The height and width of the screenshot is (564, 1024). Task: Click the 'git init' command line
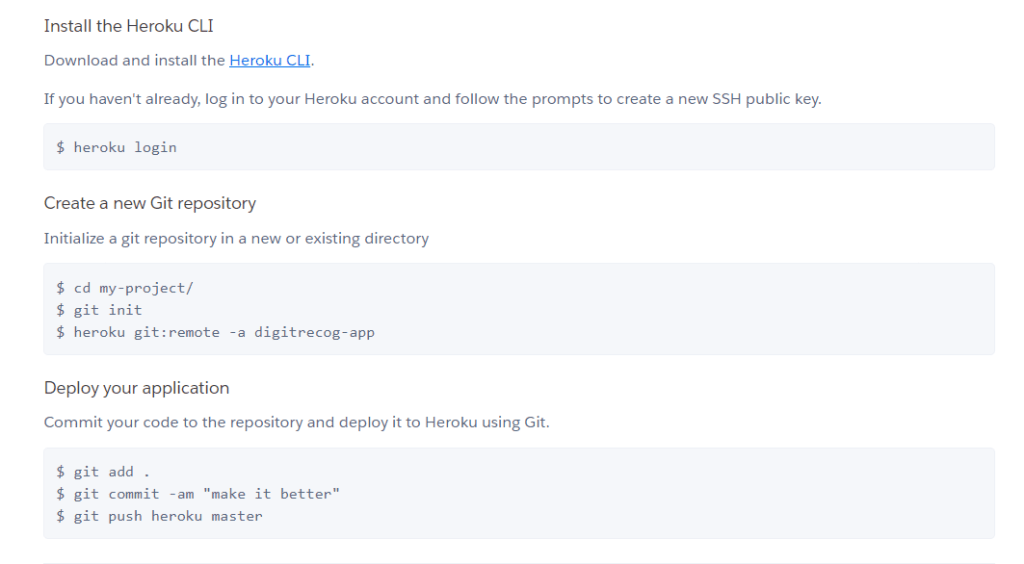pos(107,310)
